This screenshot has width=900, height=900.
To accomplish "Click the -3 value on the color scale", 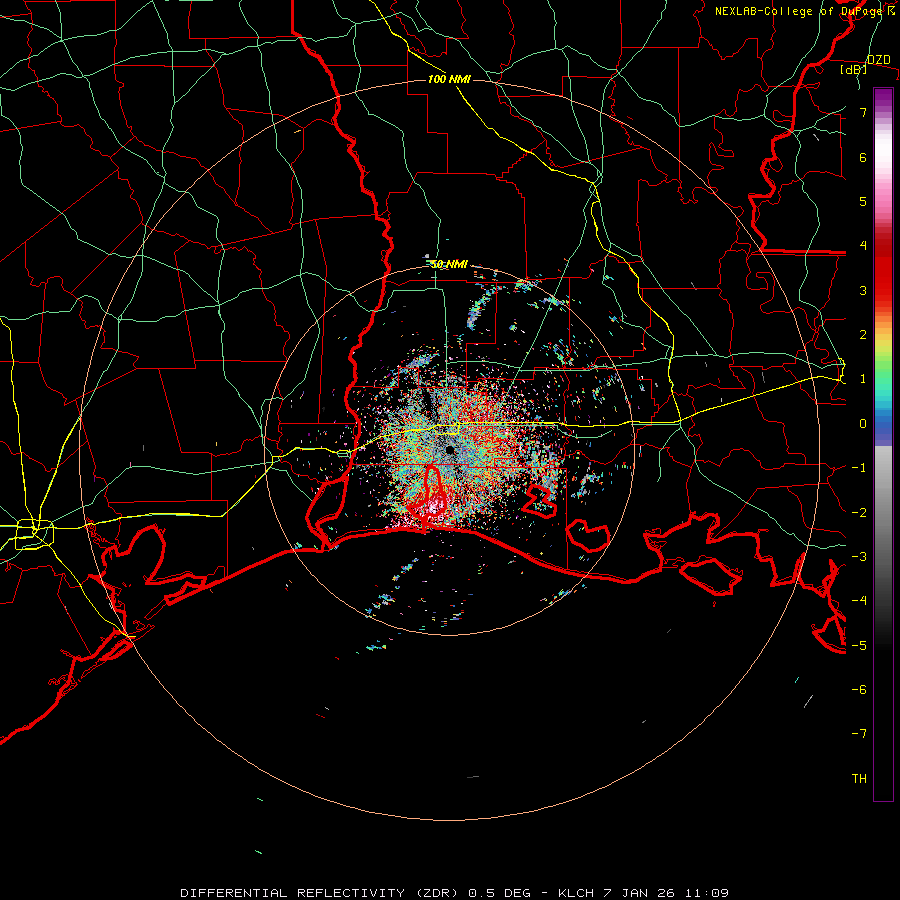I will click(x=859, y=557).
